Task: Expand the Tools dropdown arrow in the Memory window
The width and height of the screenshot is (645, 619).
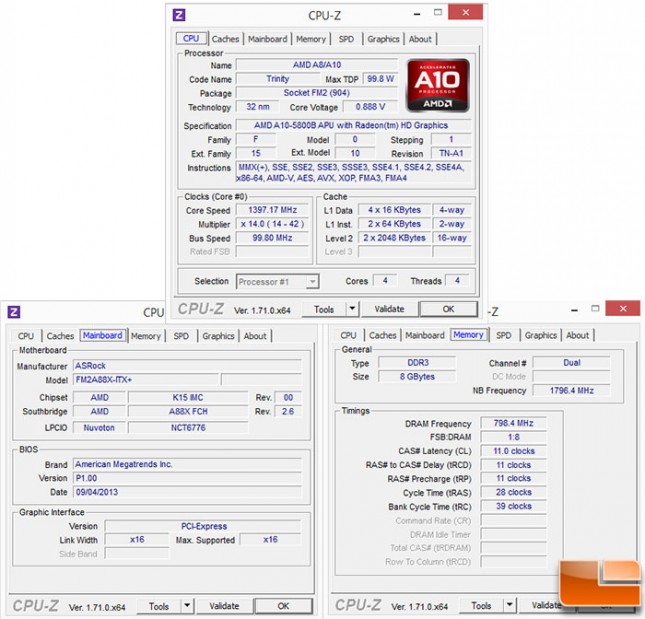Action: (x=510, y=605)
